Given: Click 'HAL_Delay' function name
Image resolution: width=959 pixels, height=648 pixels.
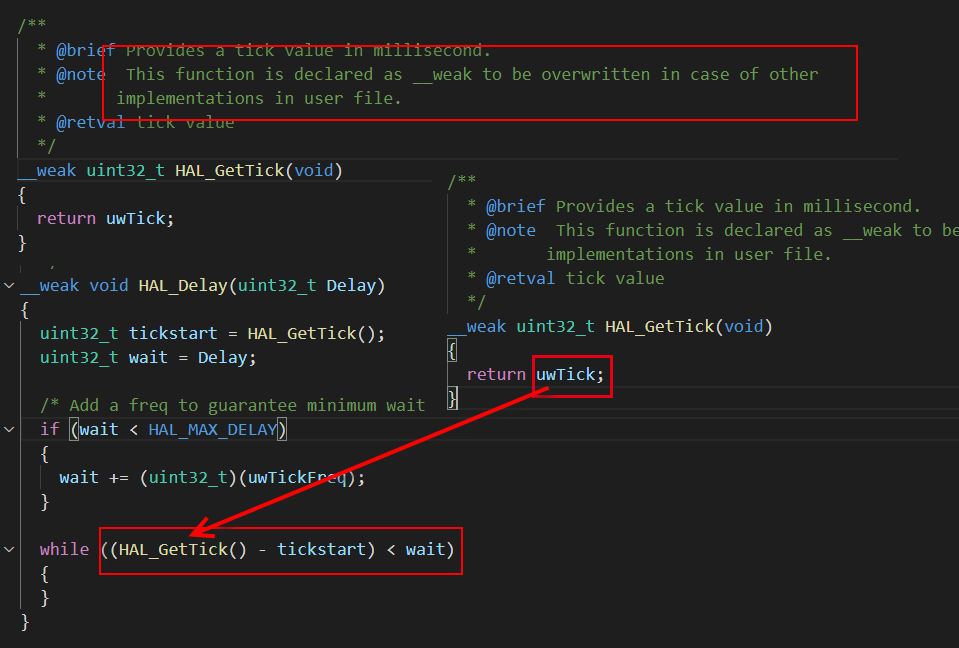Looking at the screenshot, I should click(183, 285).
